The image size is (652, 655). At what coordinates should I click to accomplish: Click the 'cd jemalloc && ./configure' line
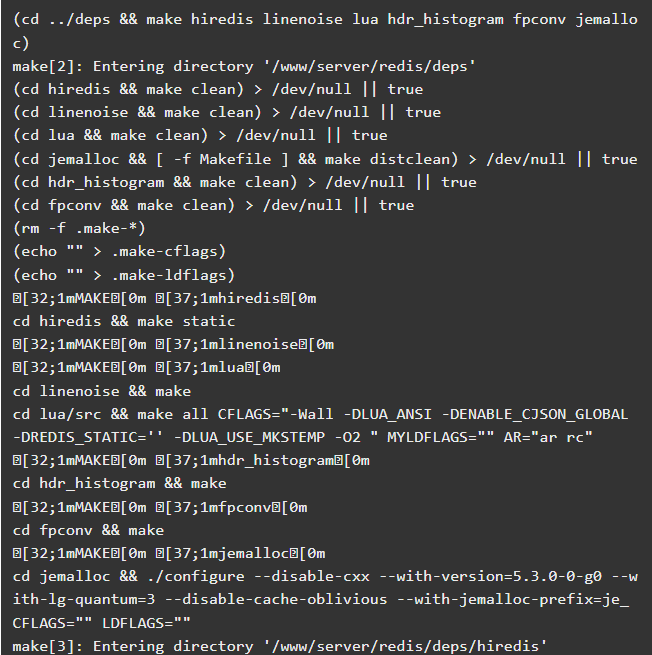tap(325, 599)
